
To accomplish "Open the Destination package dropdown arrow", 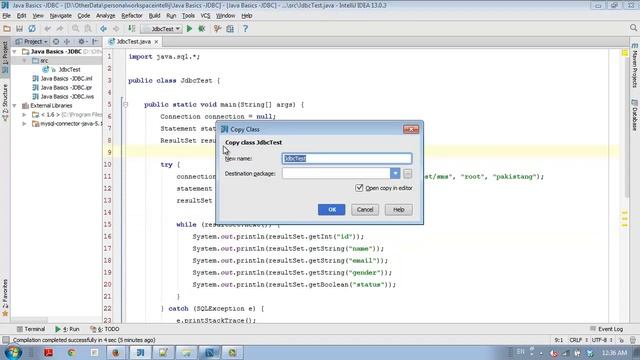I will (x=395, y=173).
